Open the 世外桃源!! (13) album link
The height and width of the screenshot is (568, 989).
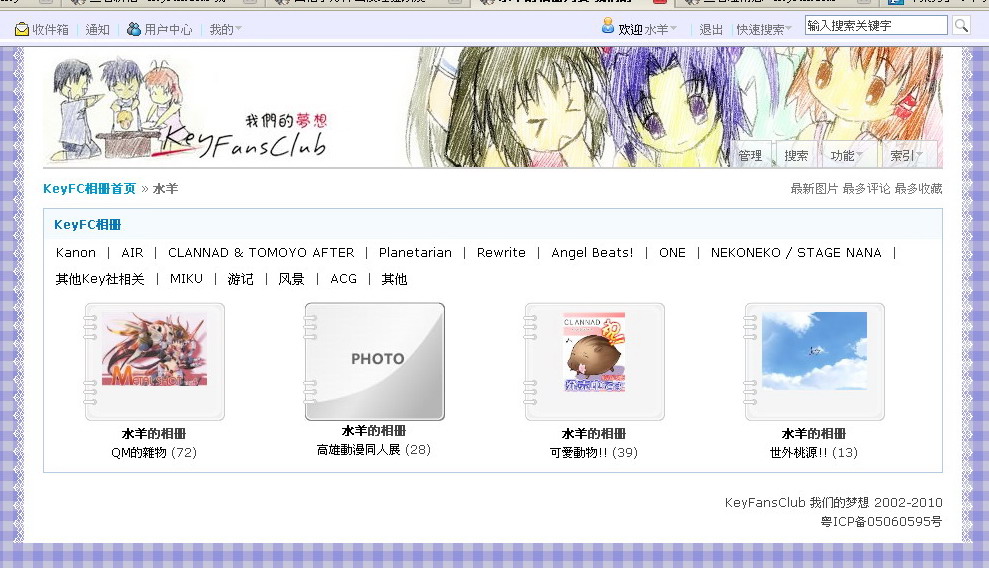814,453
